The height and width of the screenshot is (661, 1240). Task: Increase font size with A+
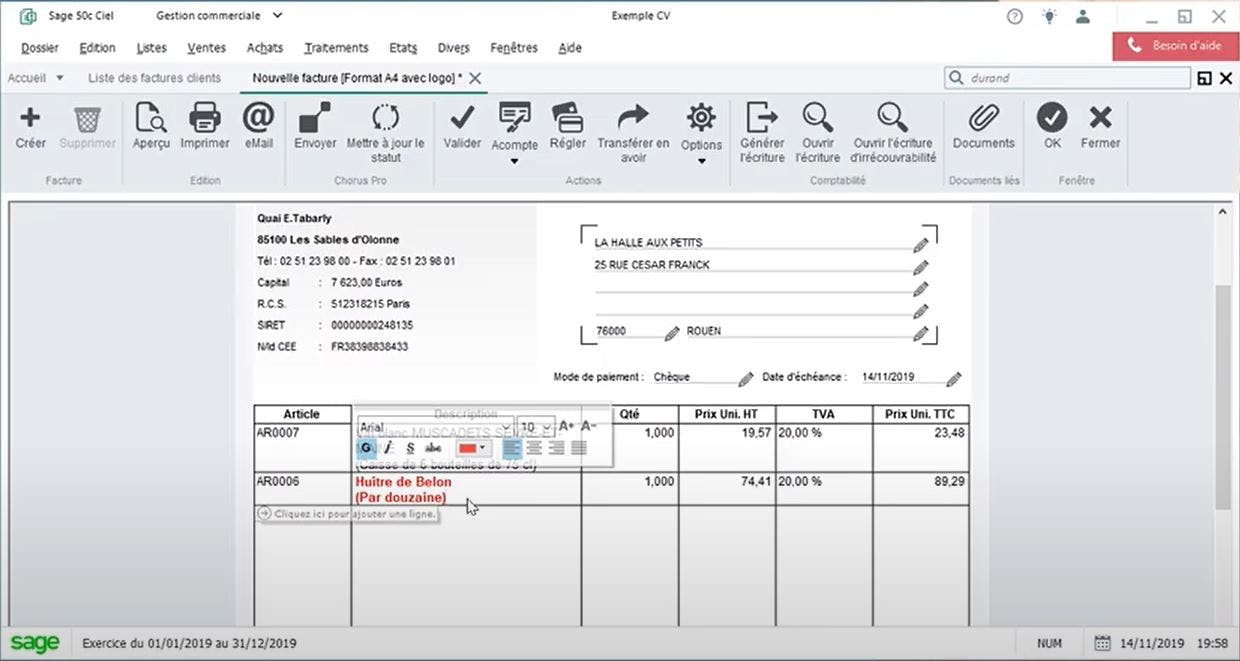567,426
